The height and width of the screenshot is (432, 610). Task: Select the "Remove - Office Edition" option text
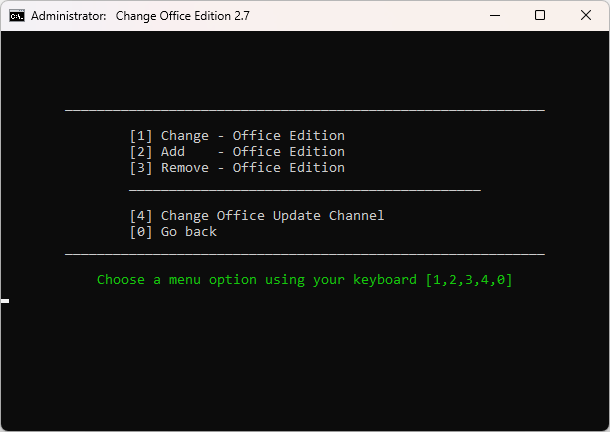(x=252, y=168)
